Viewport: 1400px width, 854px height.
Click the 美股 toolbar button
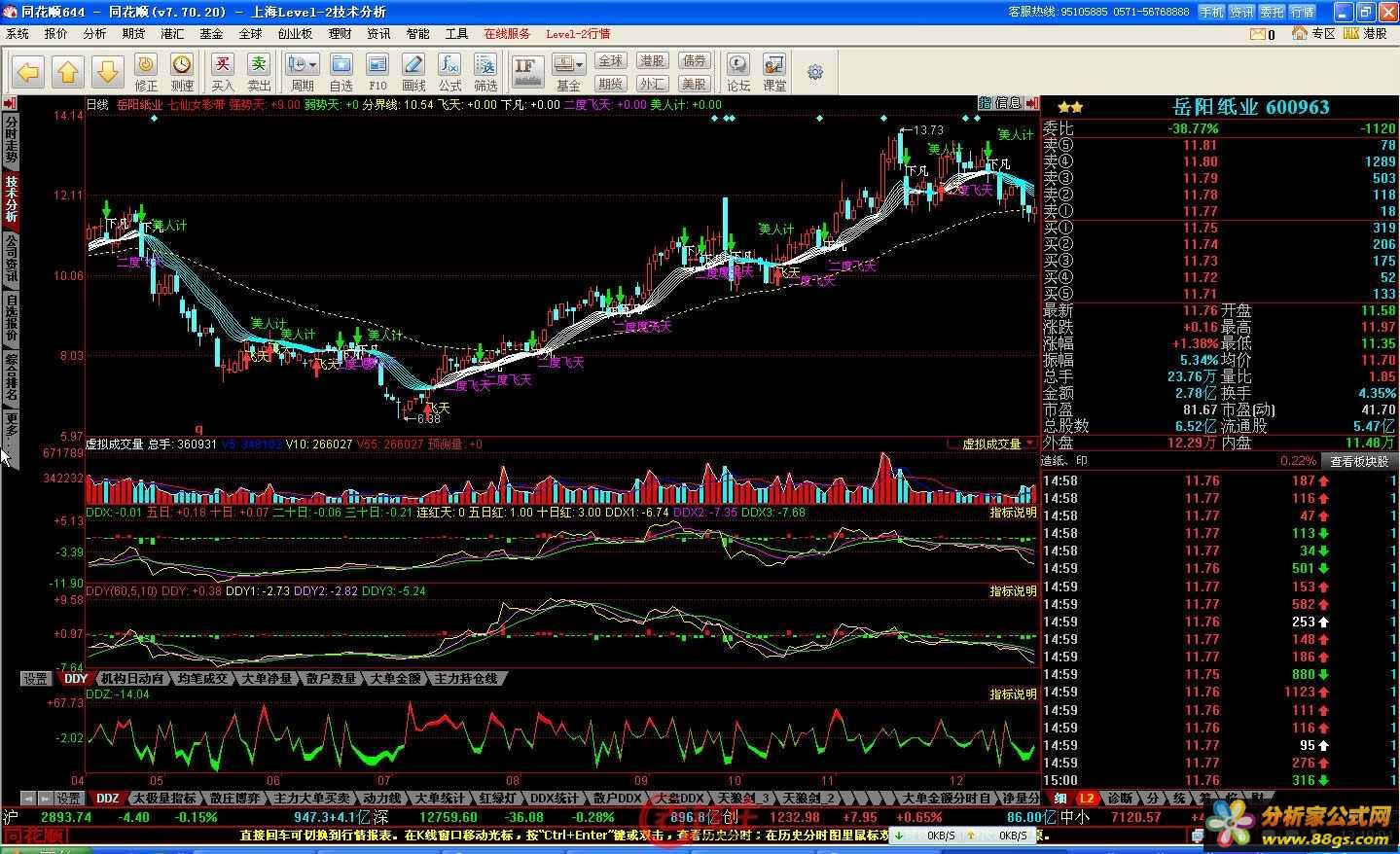(694, 84)
